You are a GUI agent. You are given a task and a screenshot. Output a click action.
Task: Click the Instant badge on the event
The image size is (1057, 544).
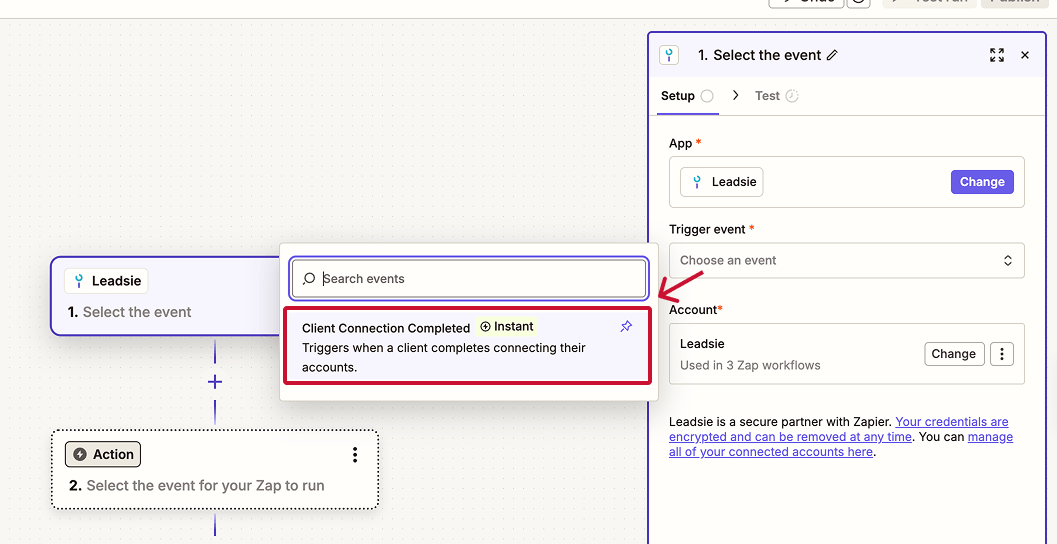coord(506,327)
